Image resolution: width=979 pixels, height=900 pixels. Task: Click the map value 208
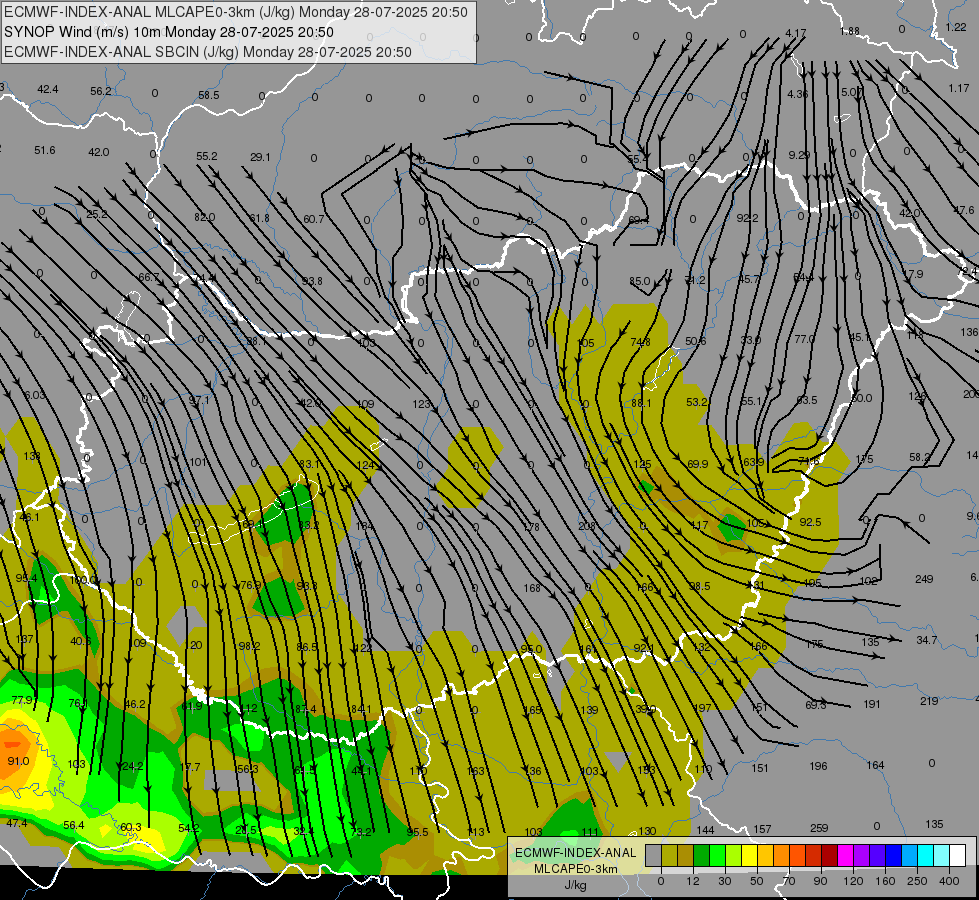[x=586, y=526]
